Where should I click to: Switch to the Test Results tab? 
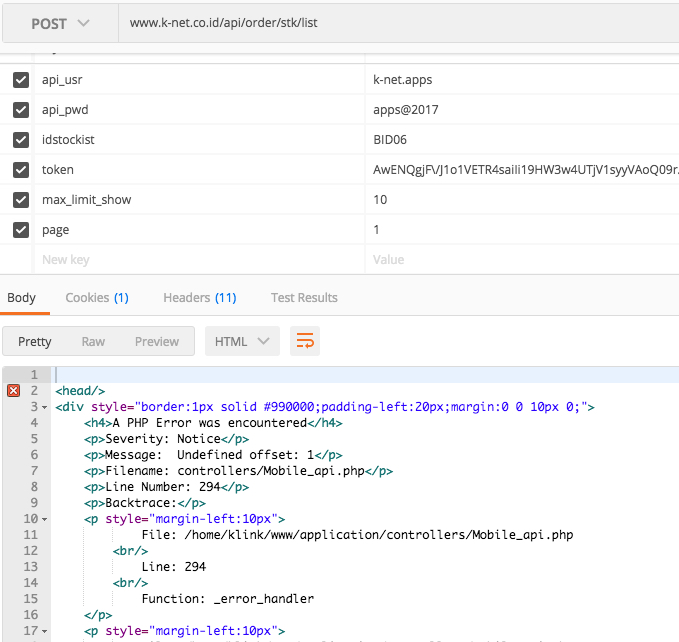(x=304, y=297)
